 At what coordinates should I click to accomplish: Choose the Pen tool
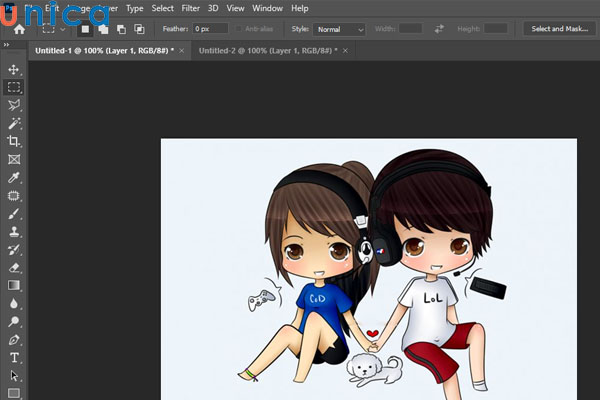pyautogui.click(x=14, y=339)
